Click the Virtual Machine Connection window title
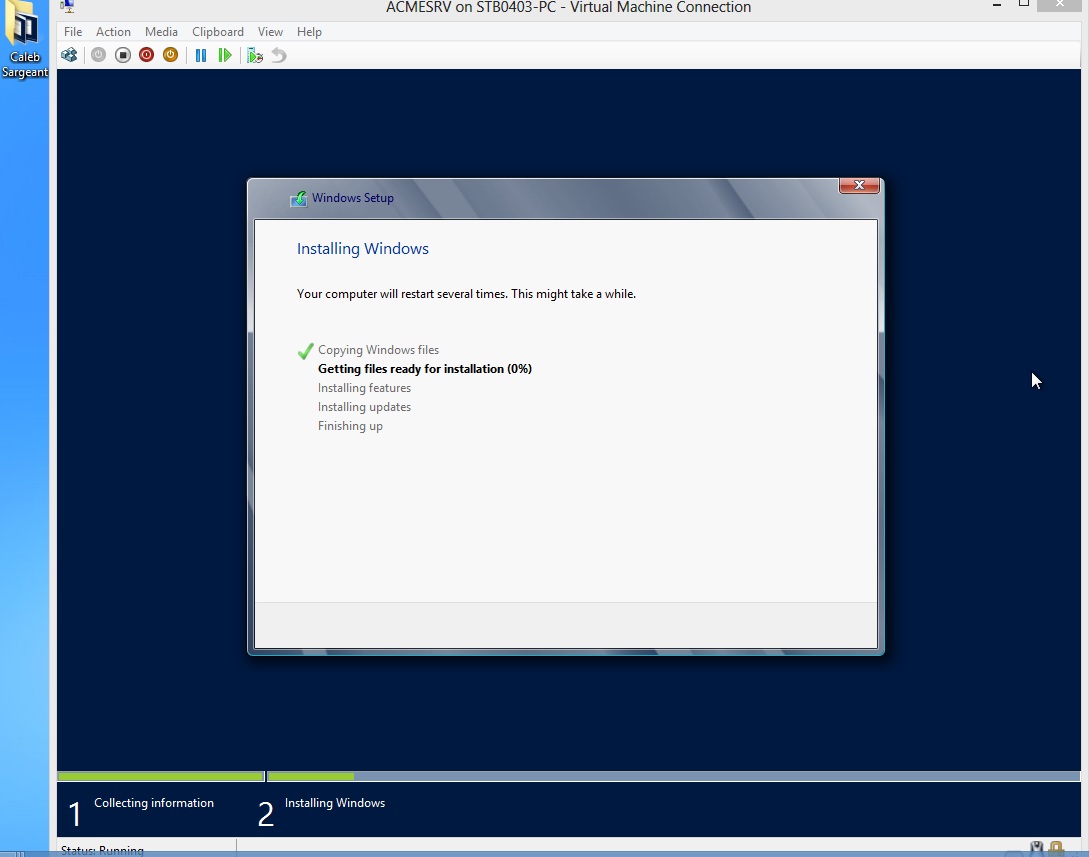The height and width of the screenshot is (857, 1089). (x=568, y=8)
